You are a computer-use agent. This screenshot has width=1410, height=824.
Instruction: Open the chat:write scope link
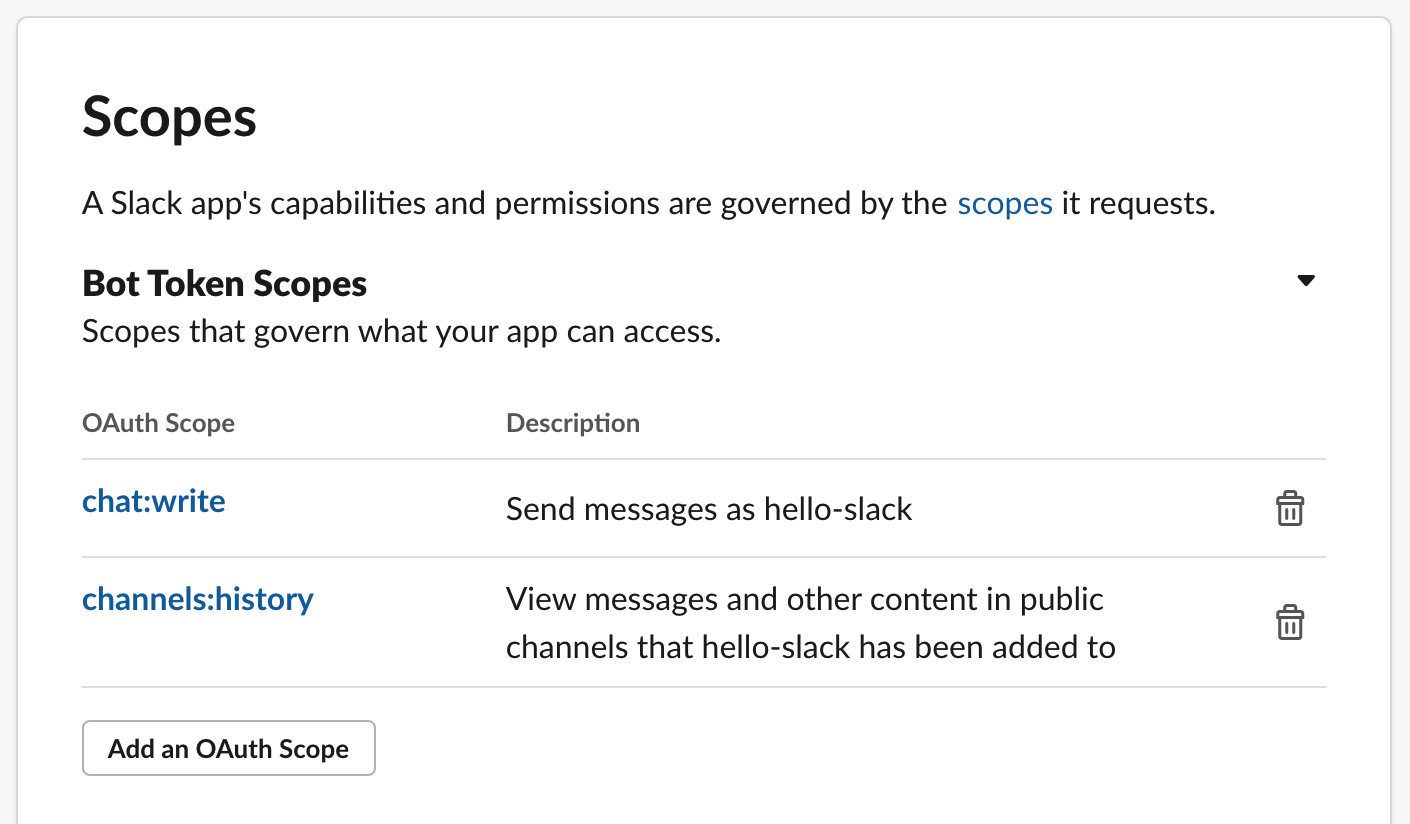(x=154, y=500)
